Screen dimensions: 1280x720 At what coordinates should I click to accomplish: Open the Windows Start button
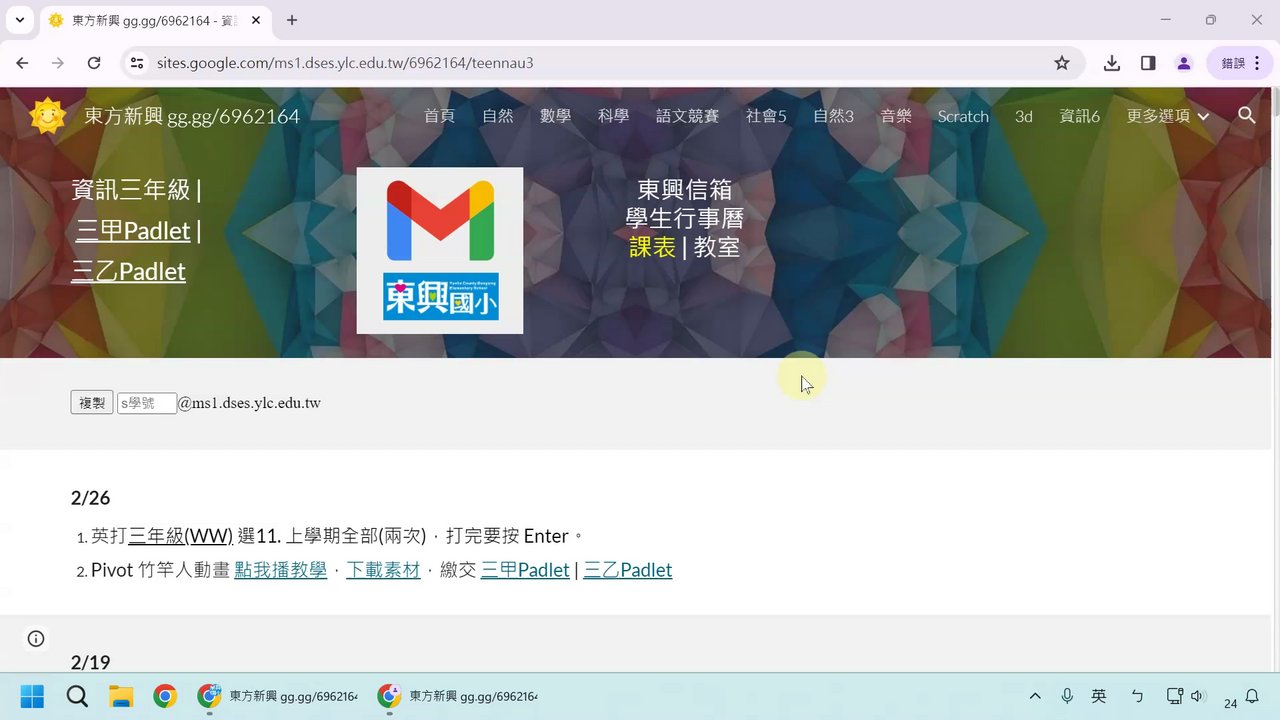point(32,696)
